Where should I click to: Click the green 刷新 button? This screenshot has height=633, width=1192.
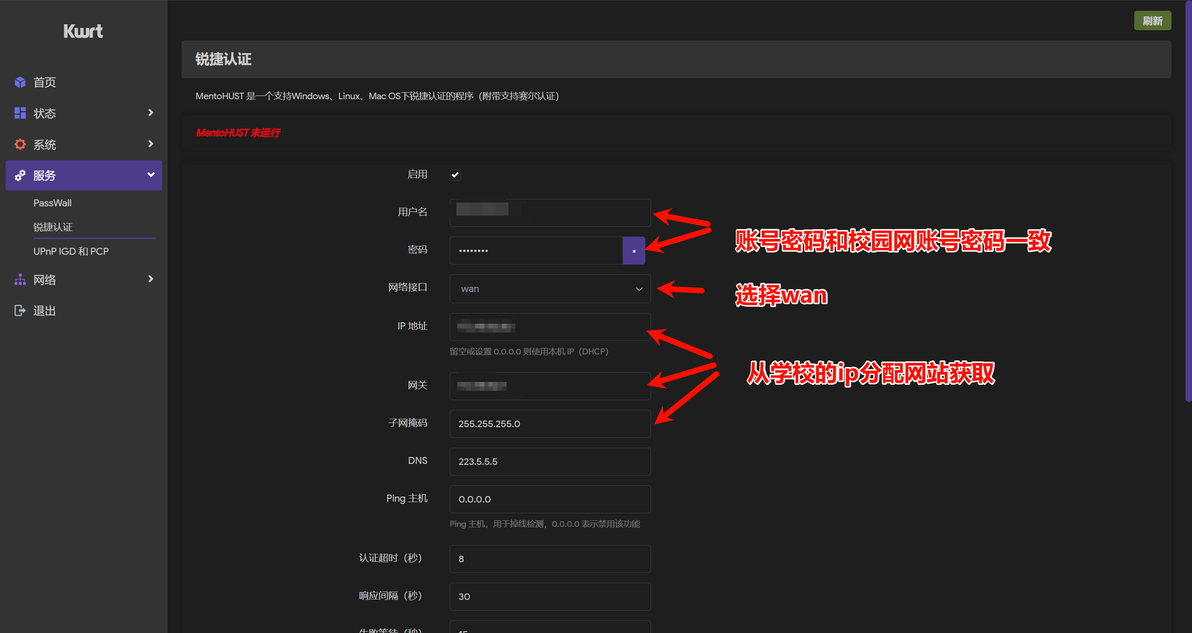click(1152, 21)
